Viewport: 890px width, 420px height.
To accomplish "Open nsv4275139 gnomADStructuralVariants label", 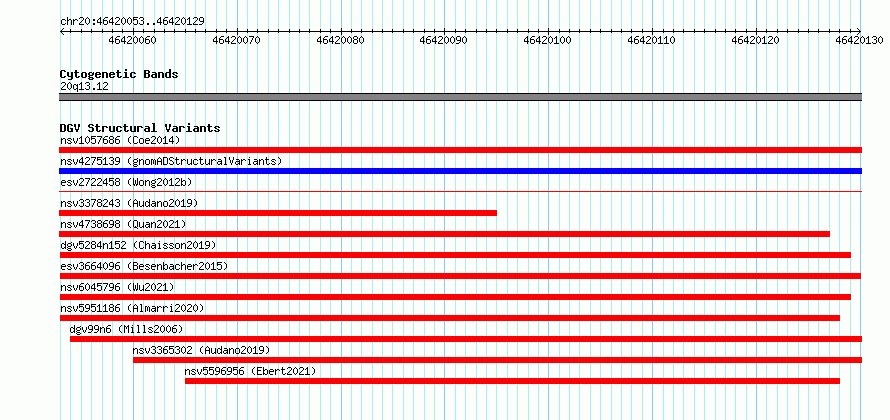I will [x=171, y=161].
